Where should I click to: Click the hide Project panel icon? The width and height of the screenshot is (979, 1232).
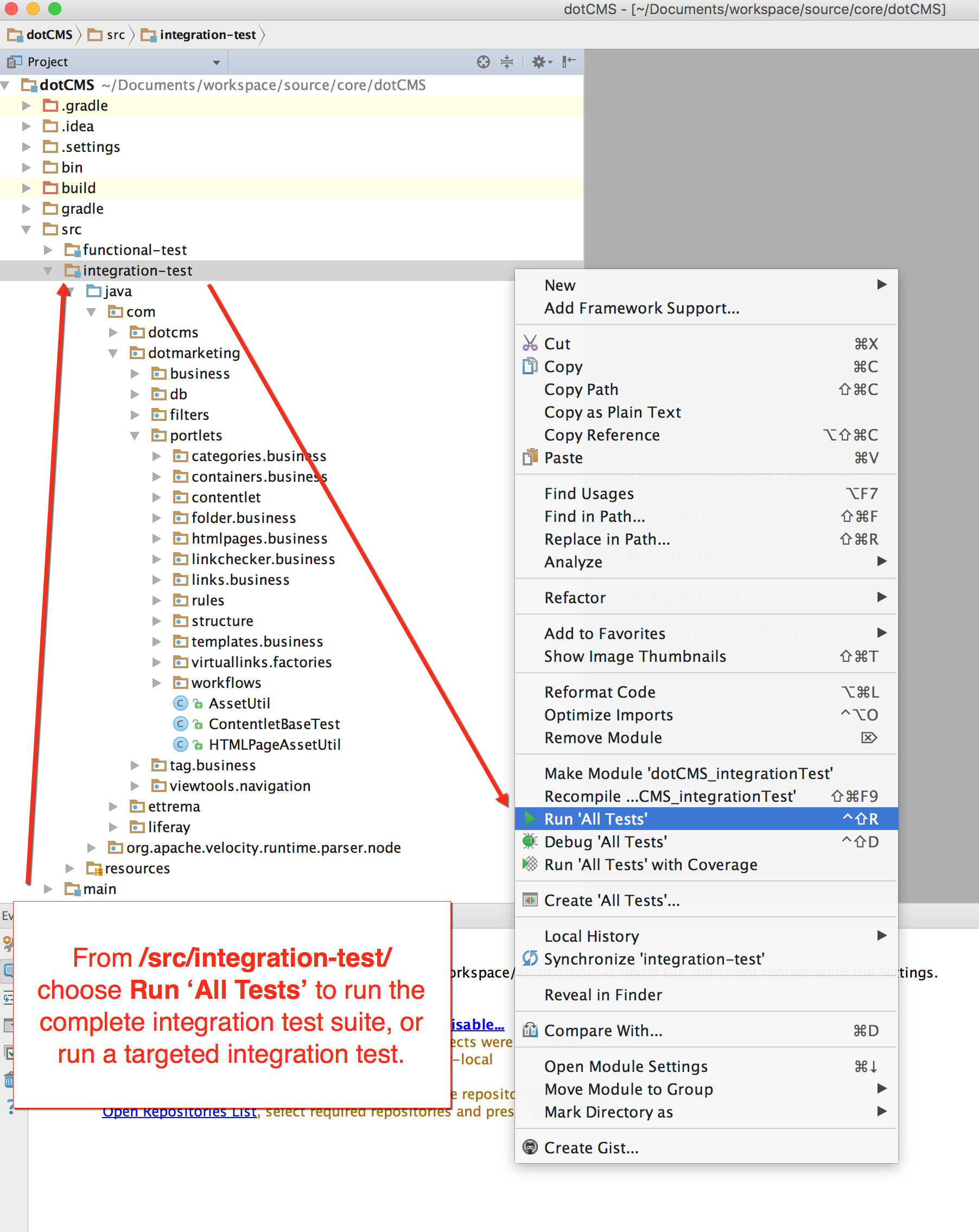[x=569, y=62]
